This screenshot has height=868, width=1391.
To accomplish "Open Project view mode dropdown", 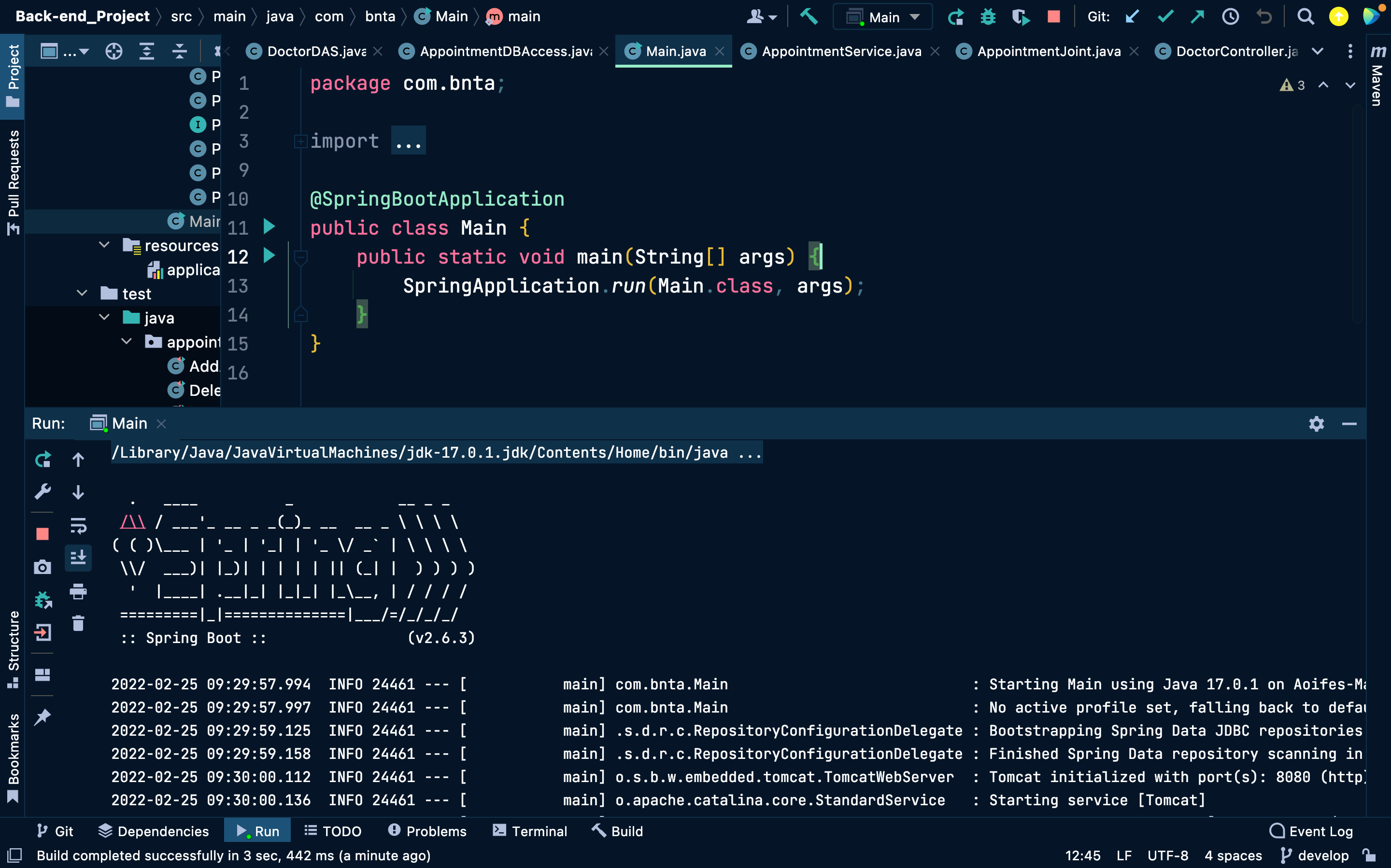I will 64,51.
